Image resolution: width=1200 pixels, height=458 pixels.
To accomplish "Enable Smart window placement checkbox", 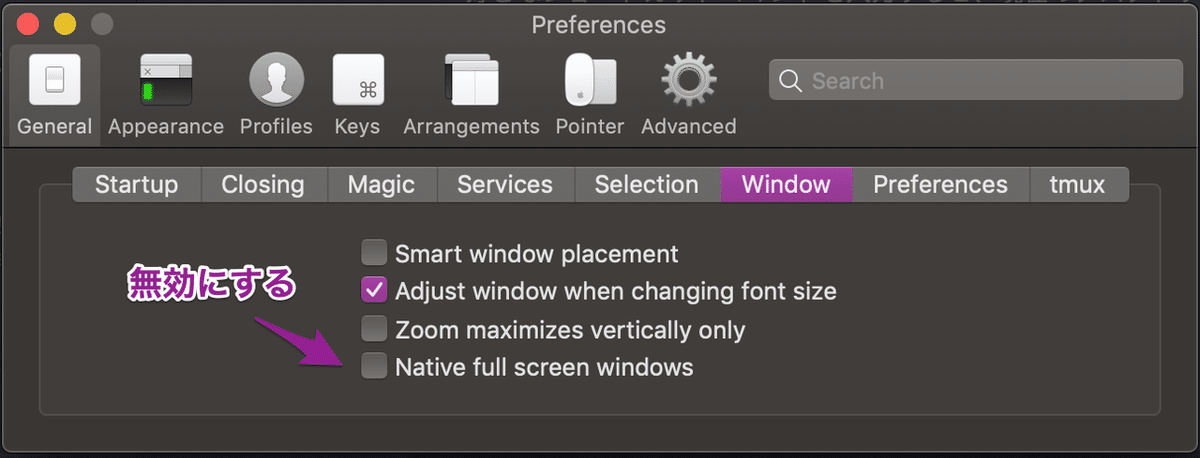I will pos(374,254).
